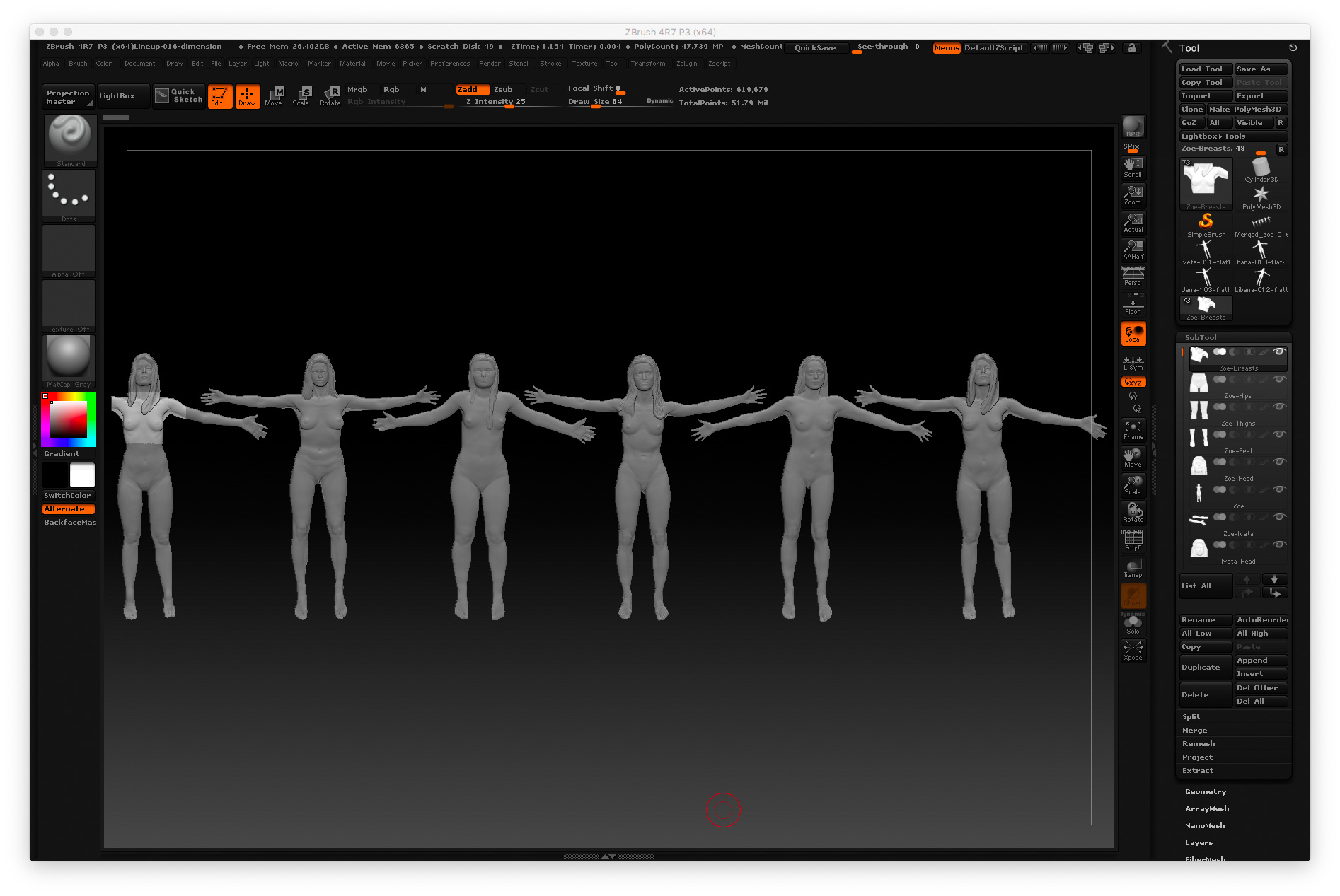Click the Scale mode icon in top toolbar
Viewport: 1340px width, 896px height.
point(301,96)
